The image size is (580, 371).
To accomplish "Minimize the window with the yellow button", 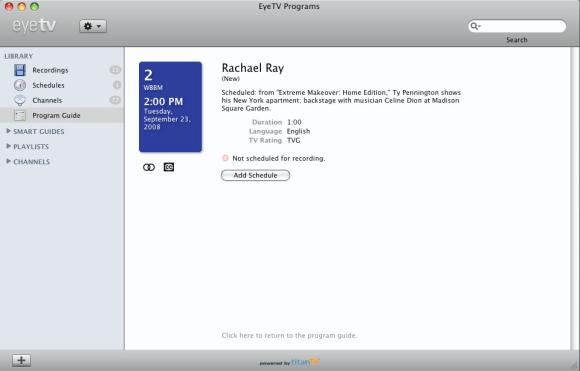I will (21, 6).
